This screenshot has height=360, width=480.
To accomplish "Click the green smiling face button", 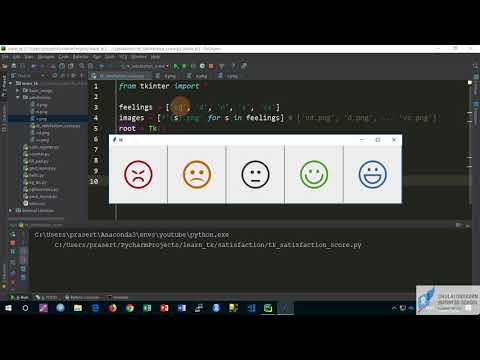I will coord(314,174).
